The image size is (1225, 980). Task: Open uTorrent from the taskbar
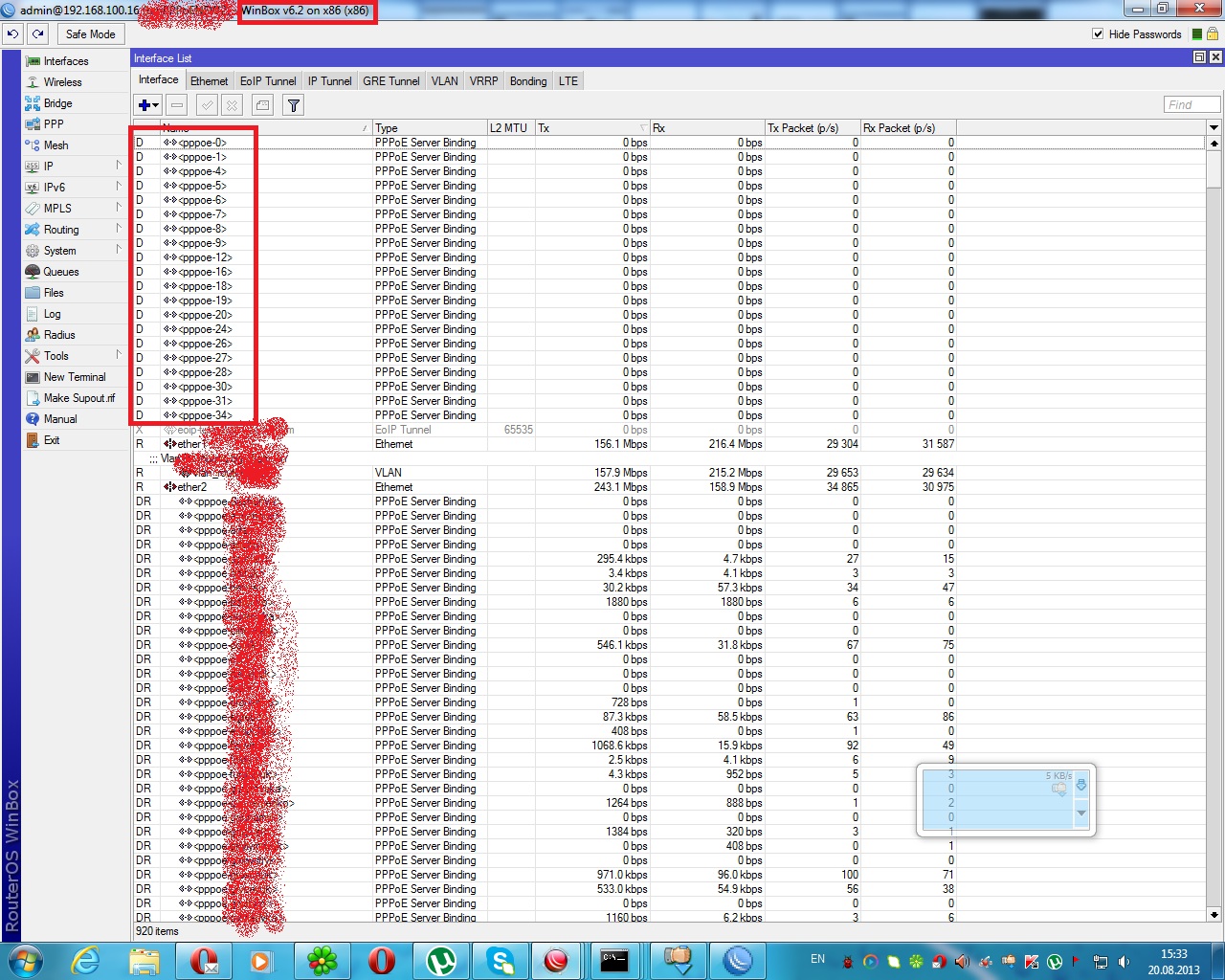(441, 960)
